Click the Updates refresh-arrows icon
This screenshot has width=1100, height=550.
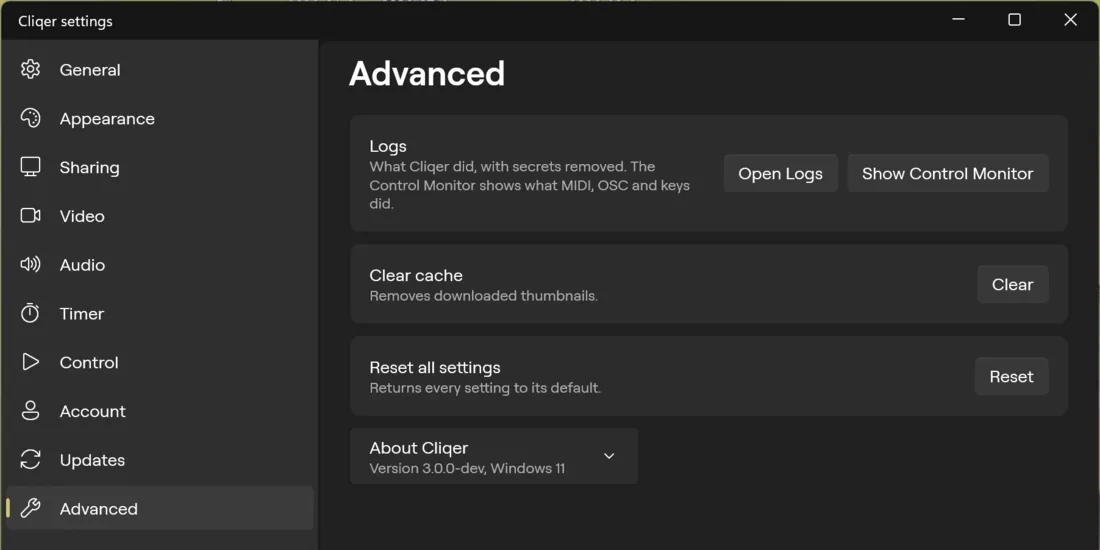30,460
